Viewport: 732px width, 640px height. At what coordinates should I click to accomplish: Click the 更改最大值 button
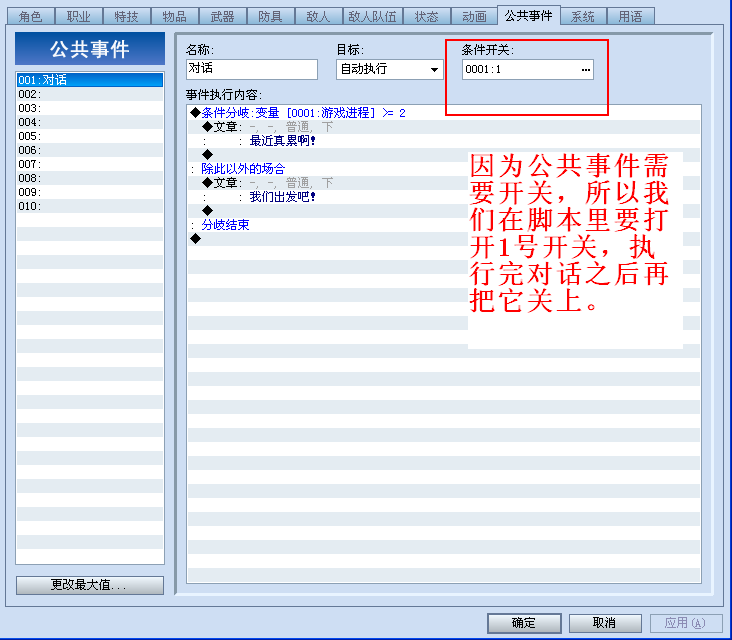pos(90,585)
